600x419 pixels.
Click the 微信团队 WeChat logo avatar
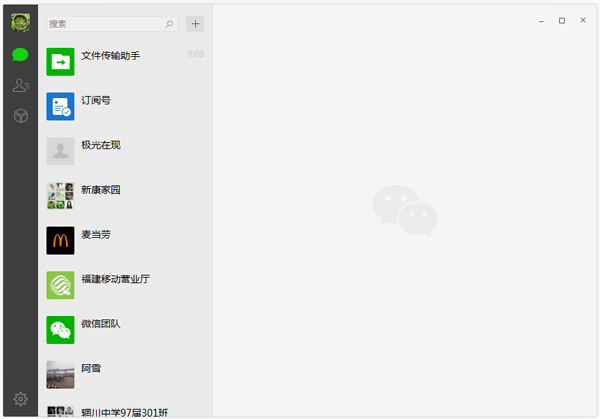60,330
